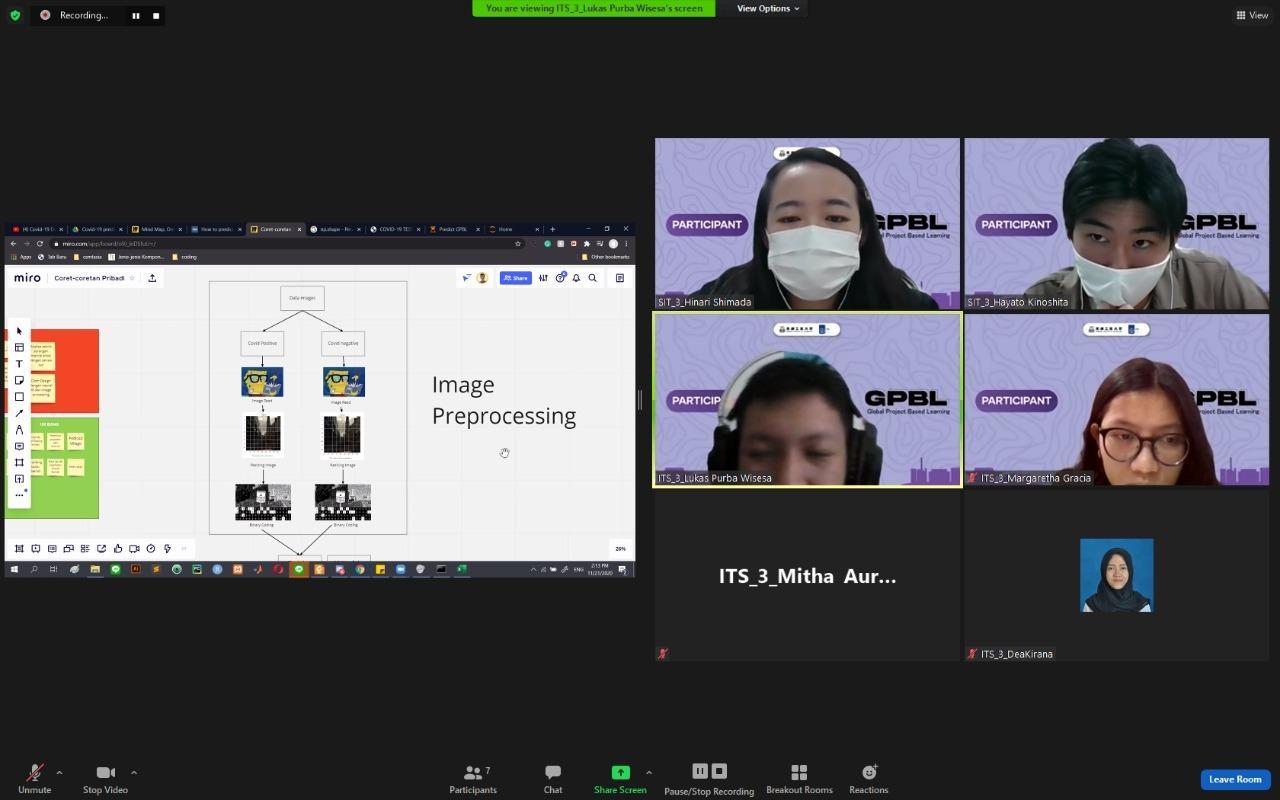
Task: Open the Participants panel
Action: pyautogui.click(x=473, y=779)
